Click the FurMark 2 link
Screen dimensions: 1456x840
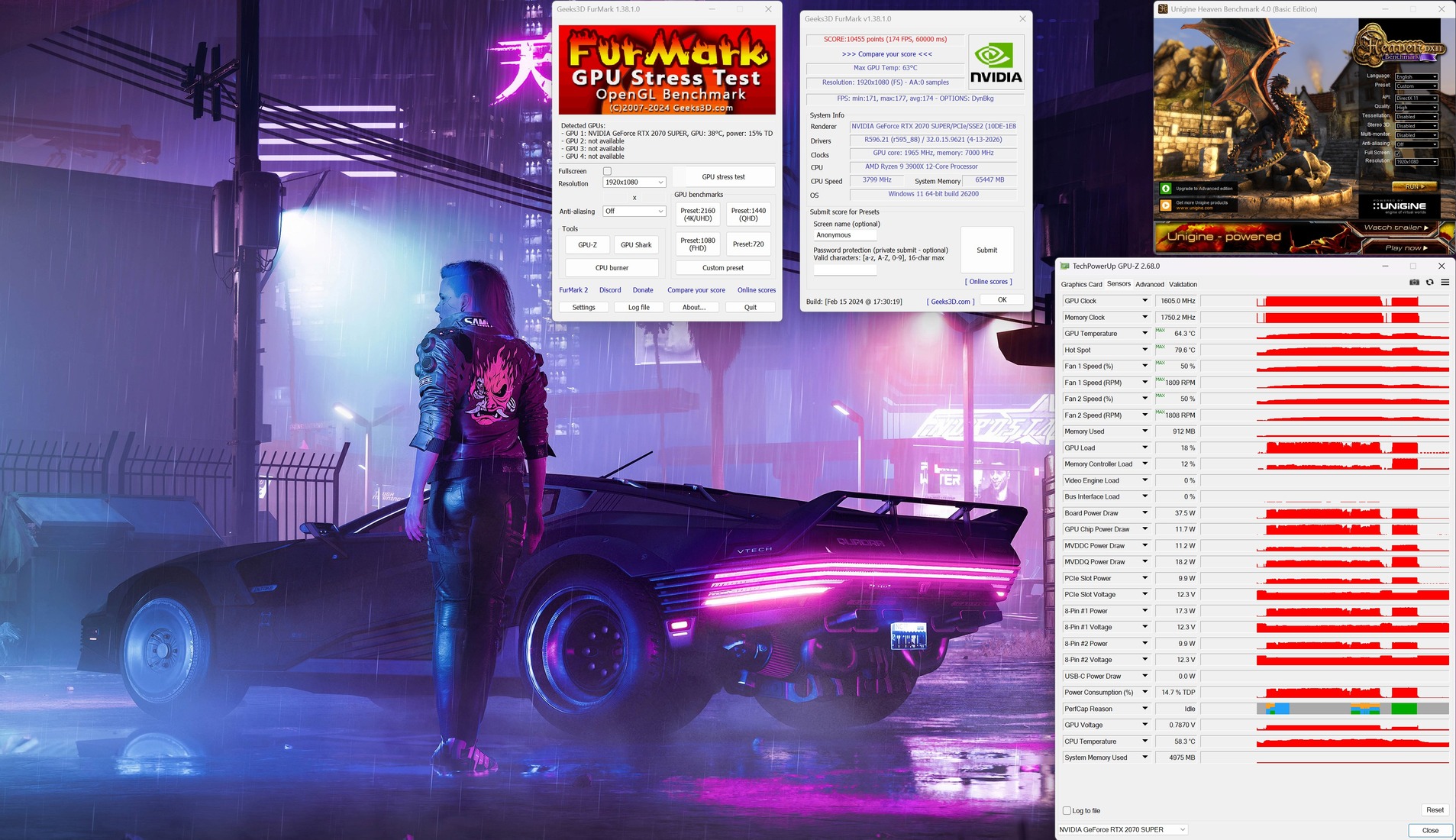click(573, 290)
